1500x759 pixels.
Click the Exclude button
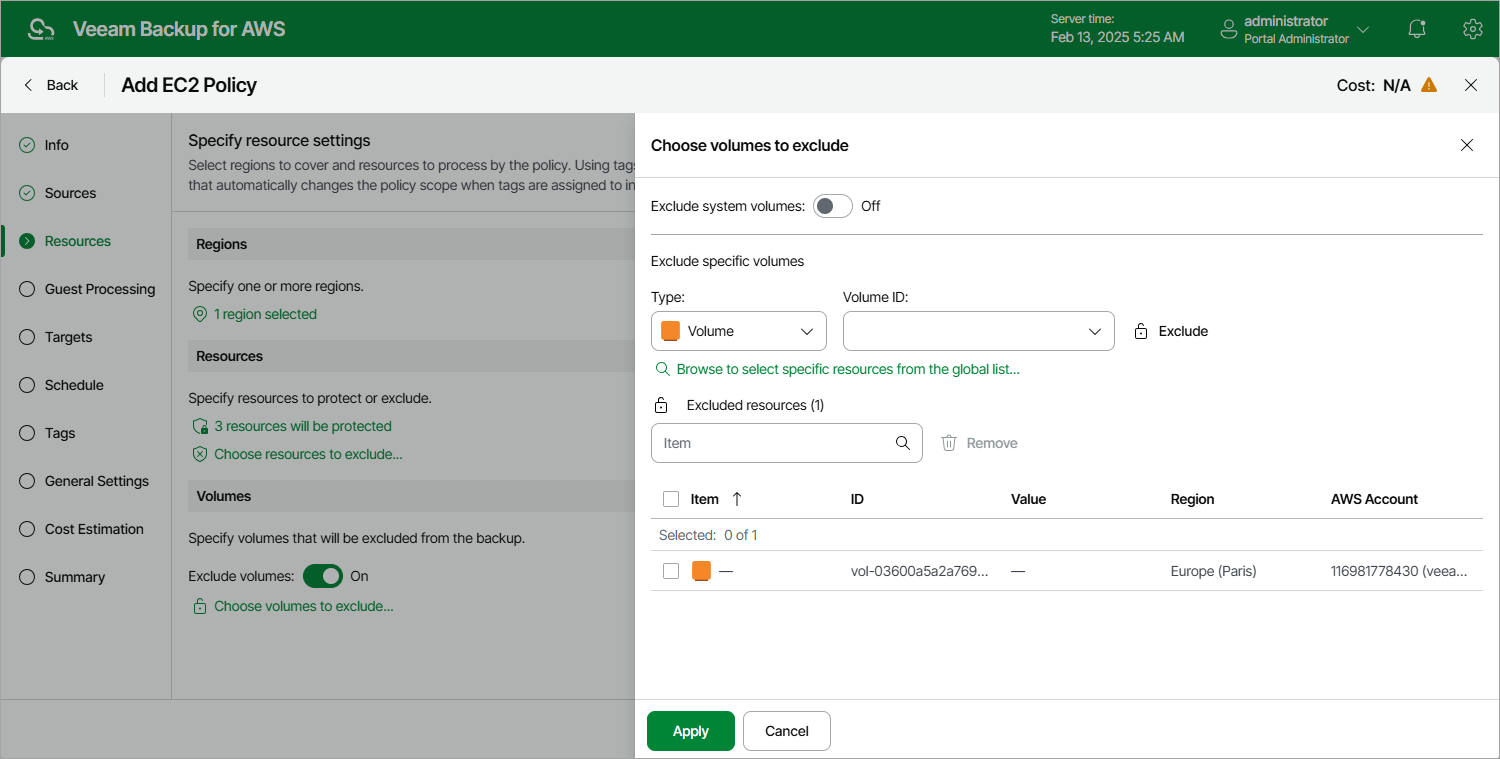1171,331
